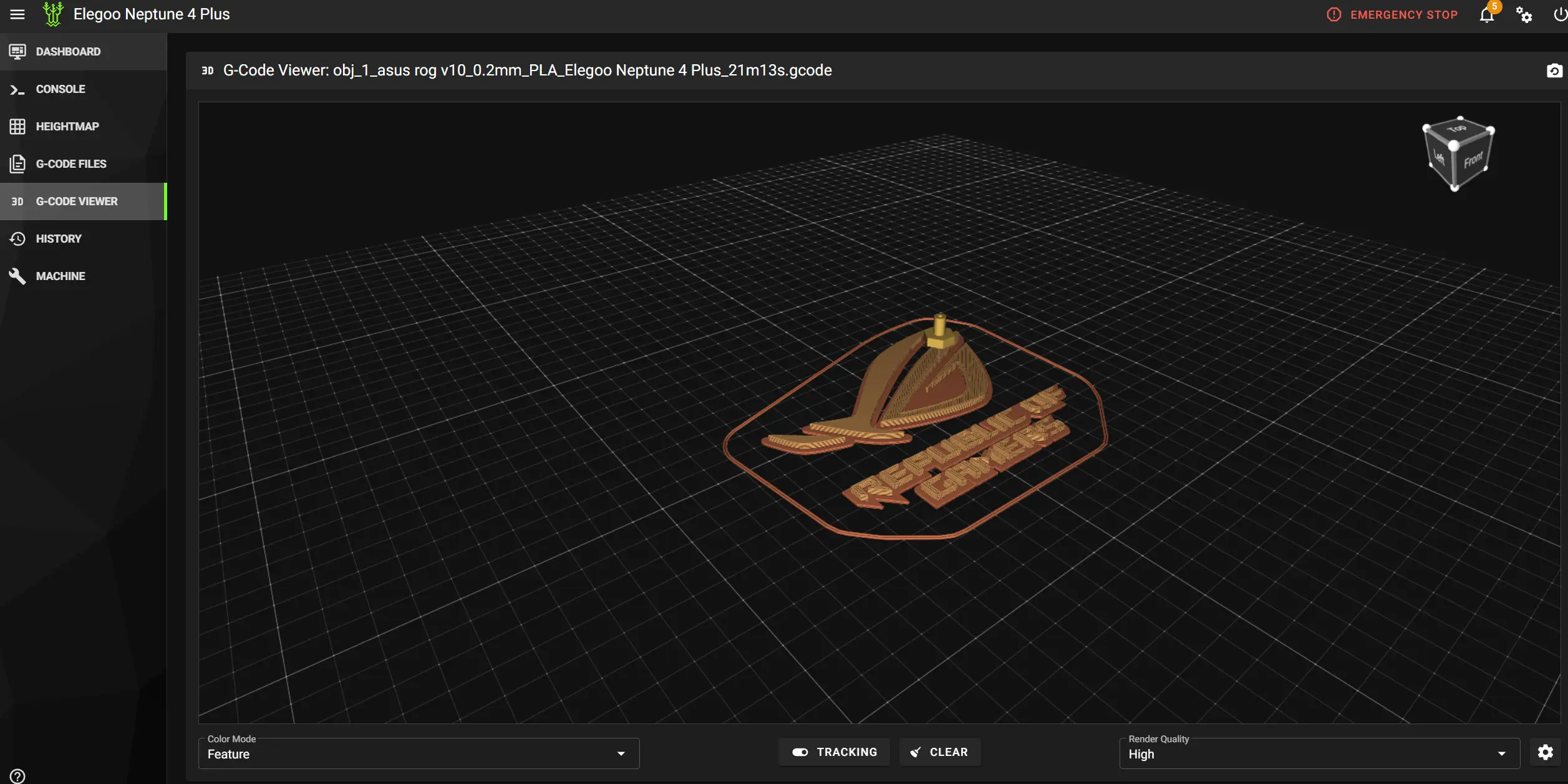Open the Color Mode dropdown
The image size is (1568, 784).
419,753
